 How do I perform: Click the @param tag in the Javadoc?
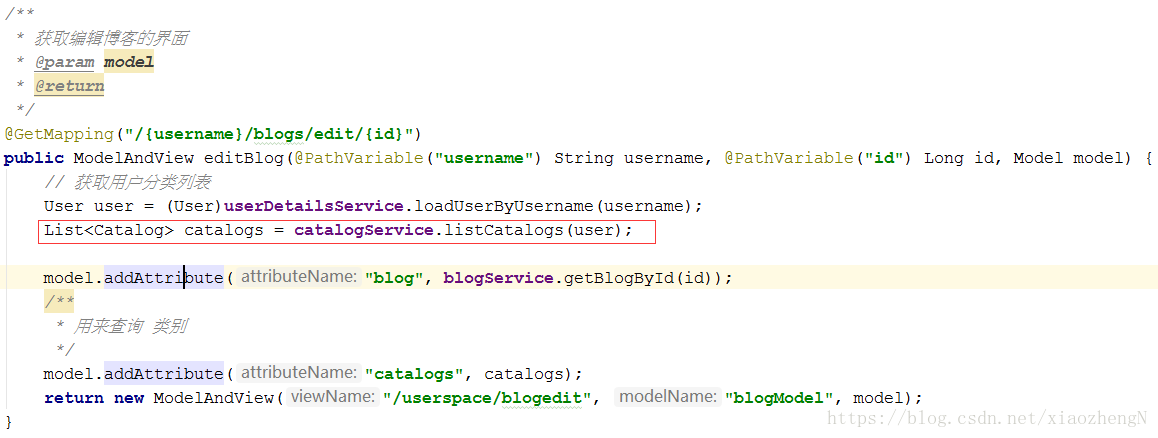click(65, 62)
